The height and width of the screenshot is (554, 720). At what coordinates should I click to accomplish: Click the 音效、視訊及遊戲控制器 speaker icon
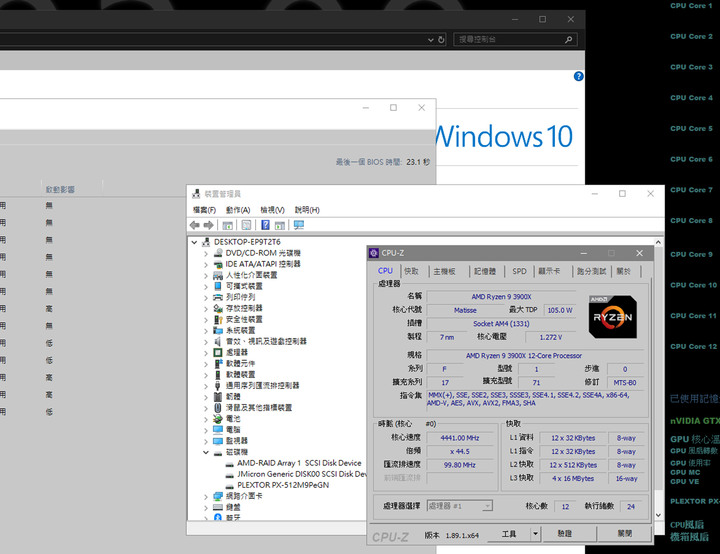pos(218,341)
